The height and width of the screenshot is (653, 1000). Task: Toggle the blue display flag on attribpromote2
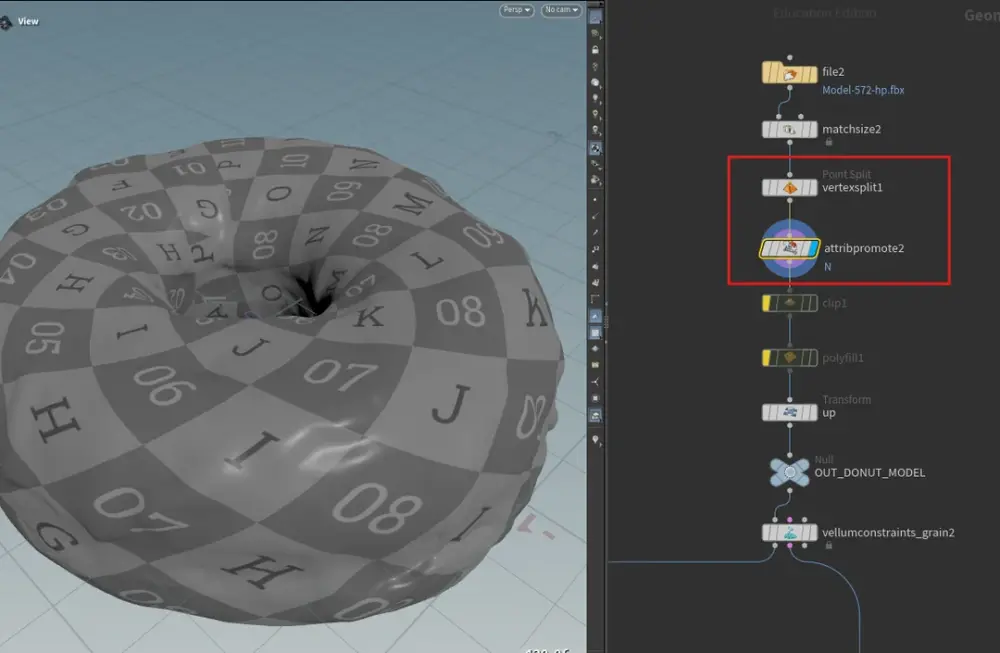[812, 248]
